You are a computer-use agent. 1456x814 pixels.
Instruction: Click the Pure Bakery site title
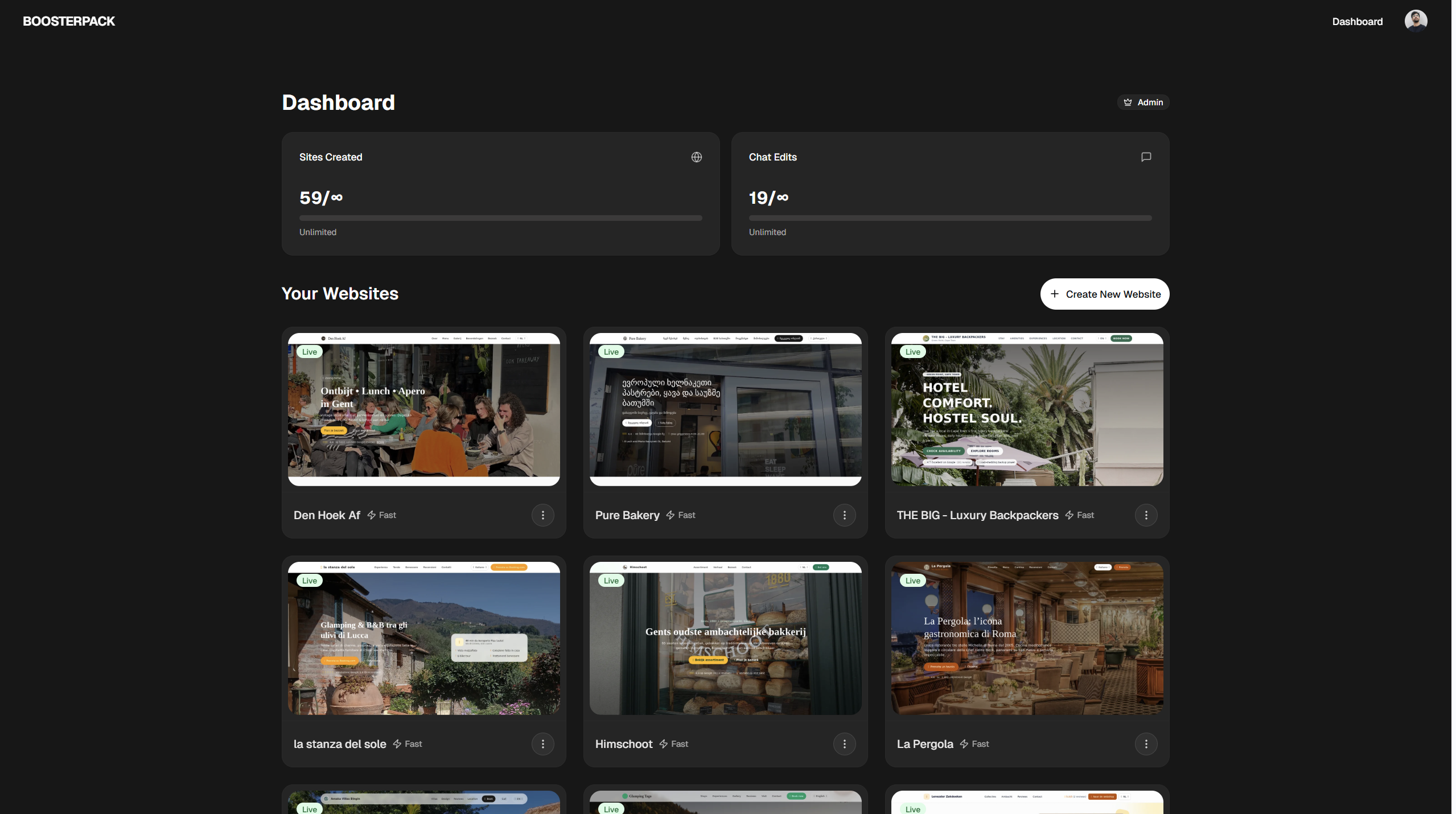coord(627,515)
